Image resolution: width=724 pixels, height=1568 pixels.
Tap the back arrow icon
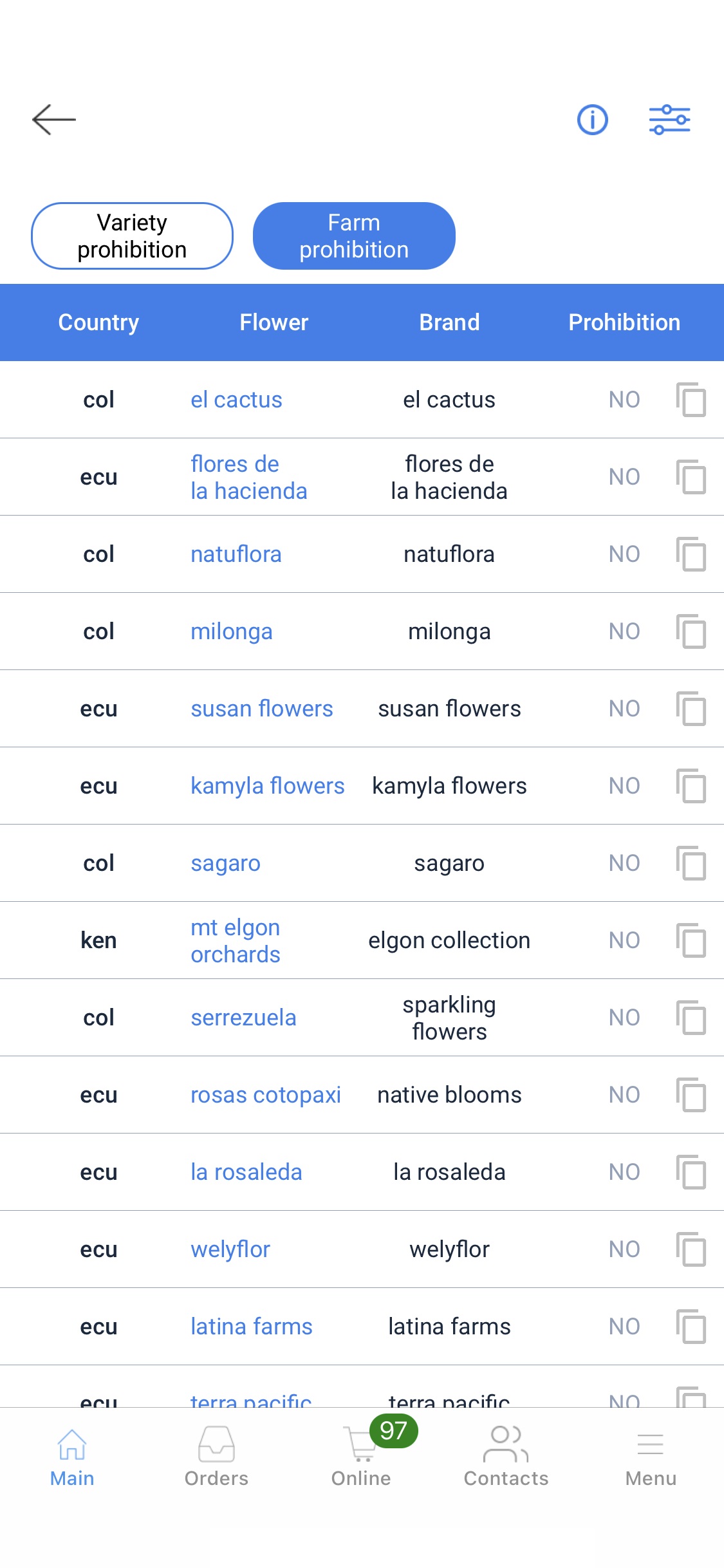point(54,120)
